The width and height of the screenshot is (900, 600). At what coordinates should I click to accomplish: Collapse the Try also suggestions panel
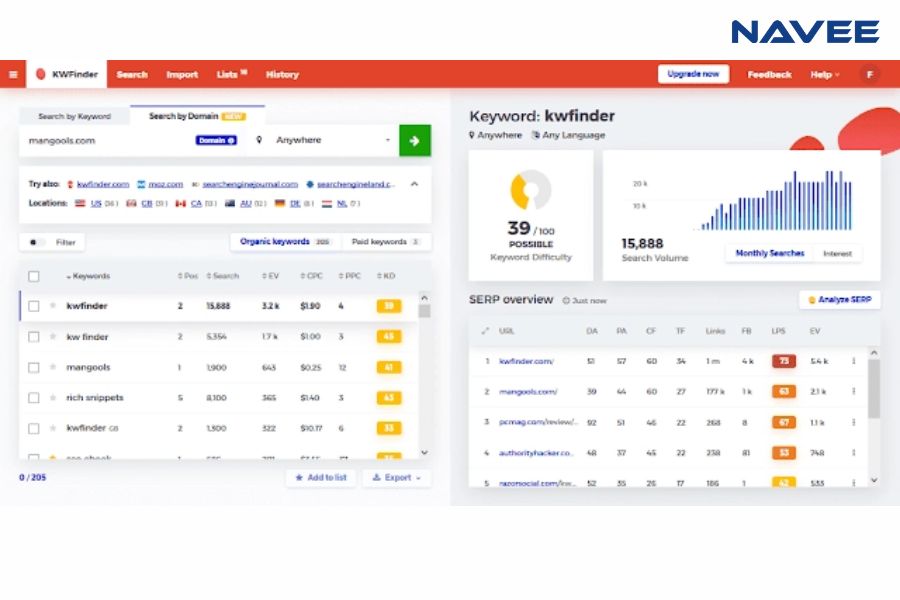(x=414, y=184)
